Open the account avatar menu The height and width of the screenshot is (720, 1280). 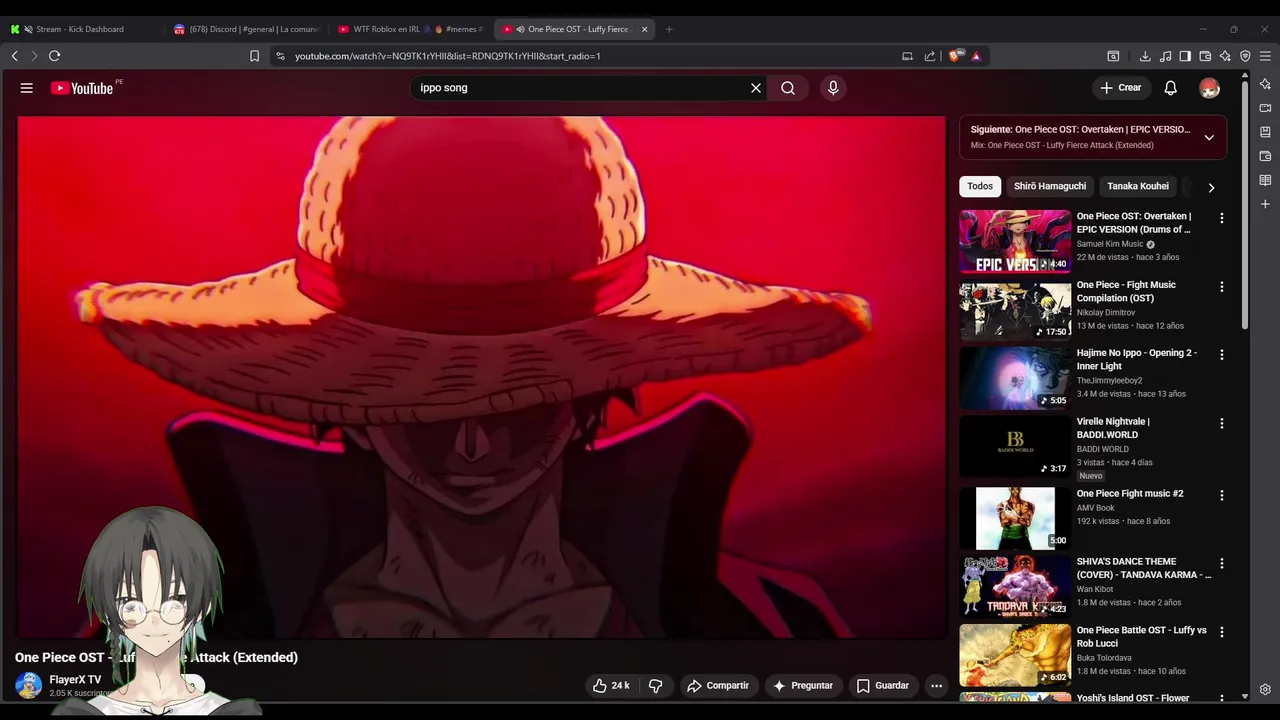tap(1209, 88)
